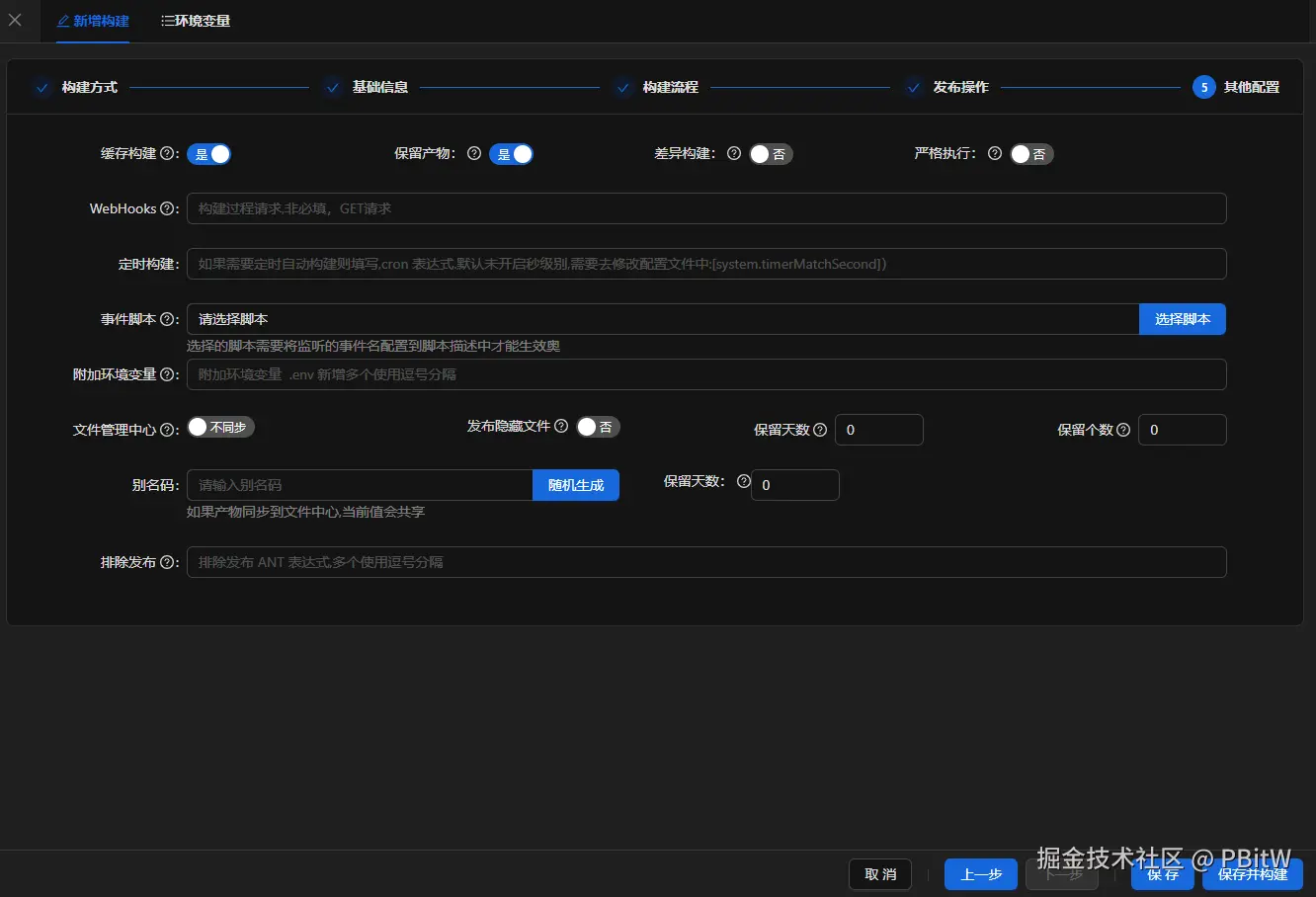Screen dimensions: 1316x897
Task: Click the checkmark icon beside 发布操作
Action: point(914,87)
